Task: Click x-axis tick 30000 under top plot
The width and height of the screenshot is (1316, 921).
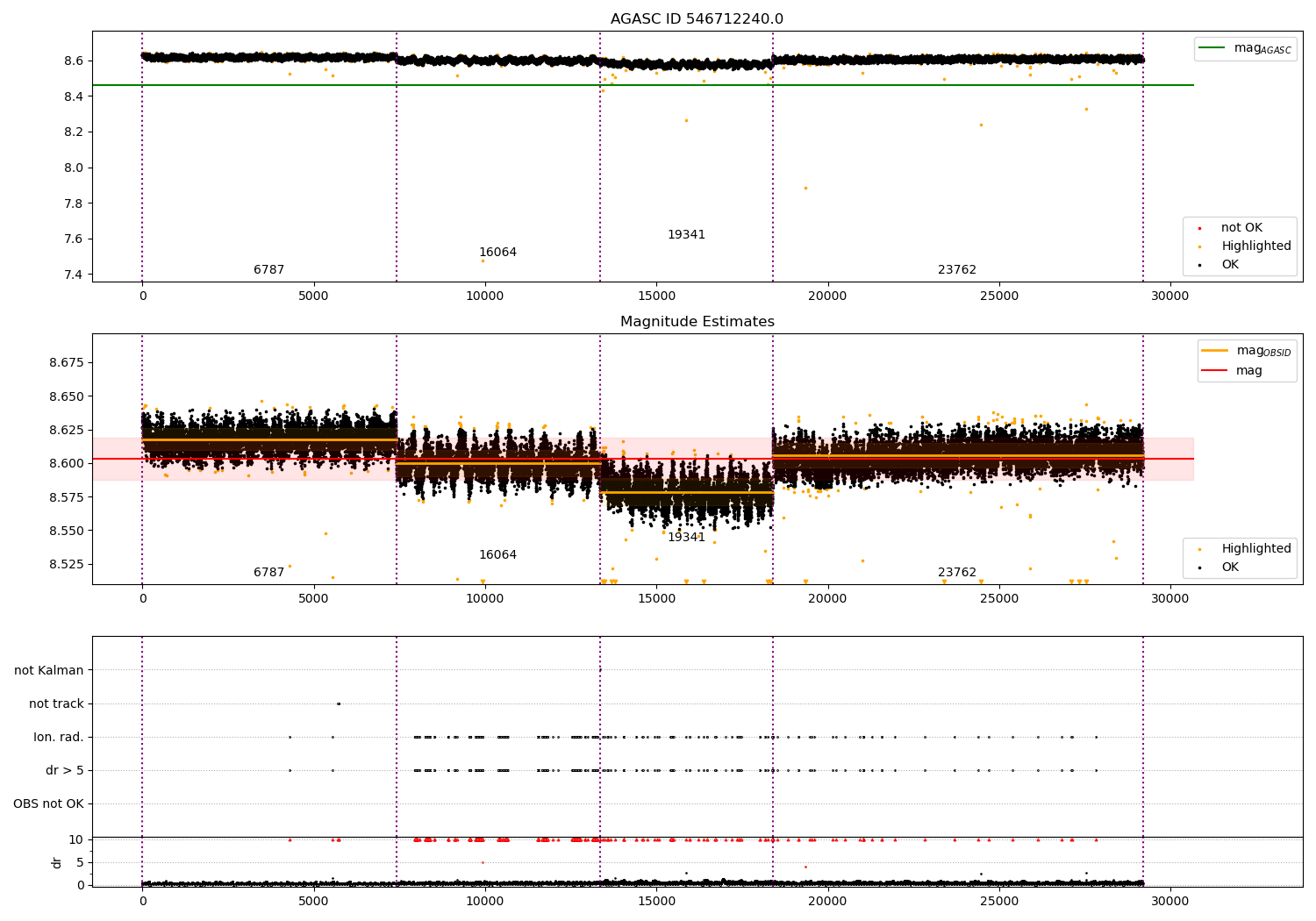Action: point(1170,296)
